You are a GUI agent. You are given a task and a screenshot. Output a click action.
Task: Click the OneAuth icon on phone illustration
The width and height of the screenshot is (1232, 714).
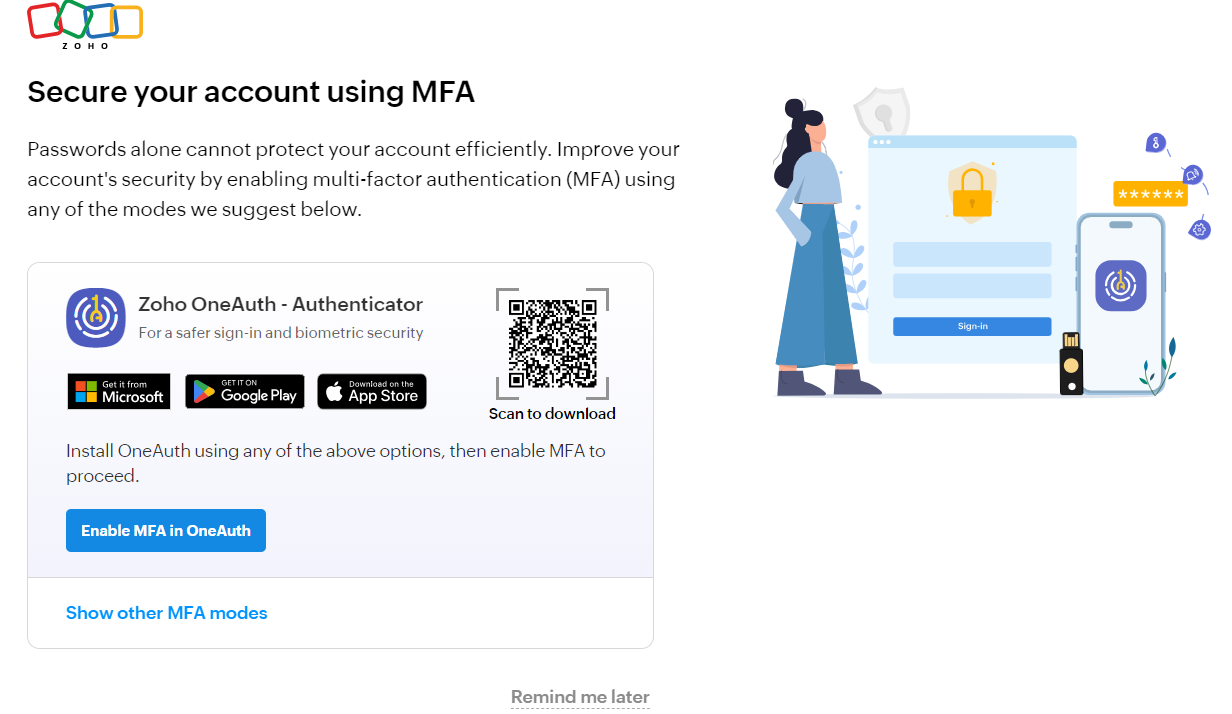(x=1120, y=285)
